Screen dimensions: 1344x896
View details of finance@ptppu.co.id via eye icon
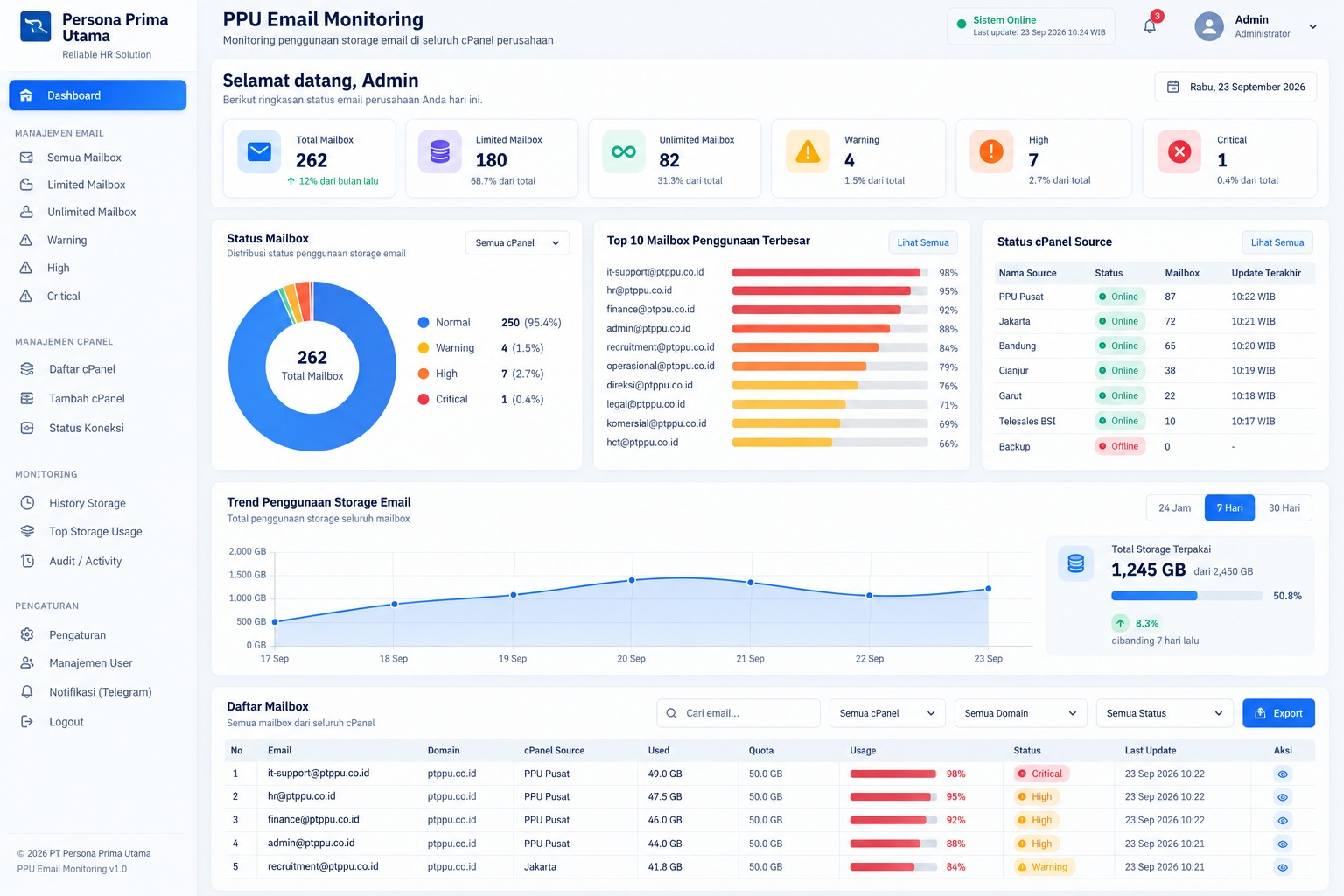[1283, 821]
